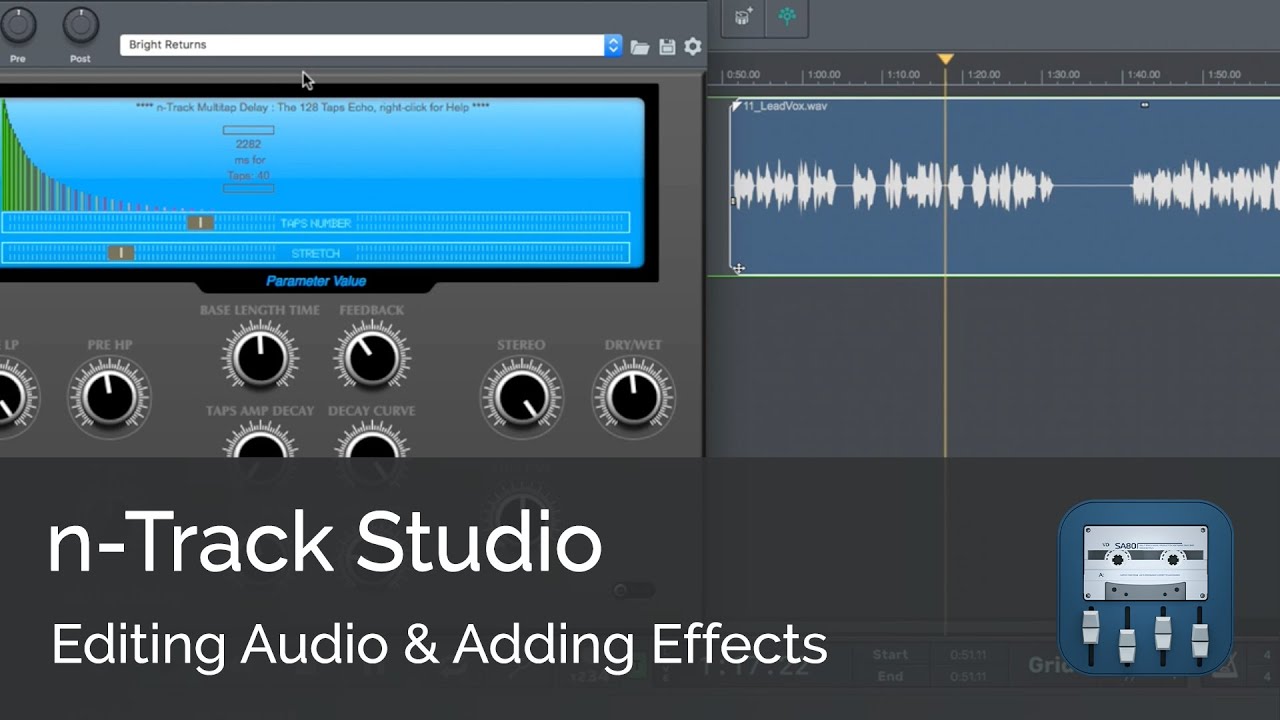Open plugin settings gear icon
1280x720 pixels.
click(x=692, y=46)
